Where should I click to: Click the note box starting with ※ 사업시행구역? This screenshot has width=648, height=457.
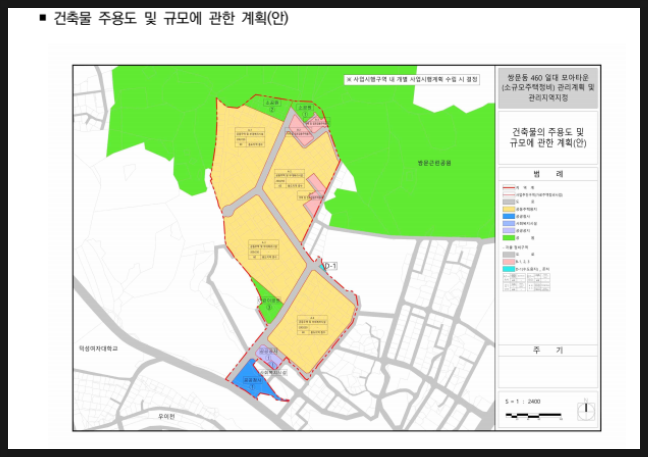pos(412,79)
